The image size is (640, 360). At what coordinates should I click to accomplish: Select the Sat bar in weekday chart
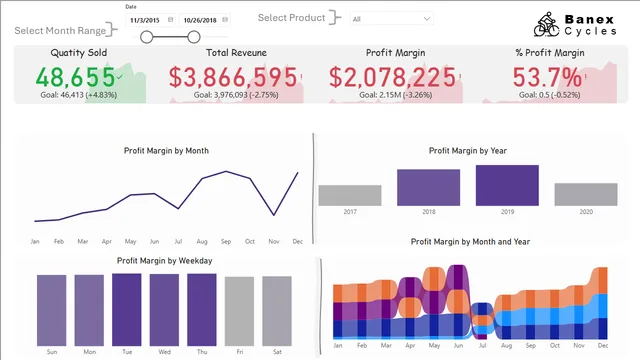click(x=277, y=311)
